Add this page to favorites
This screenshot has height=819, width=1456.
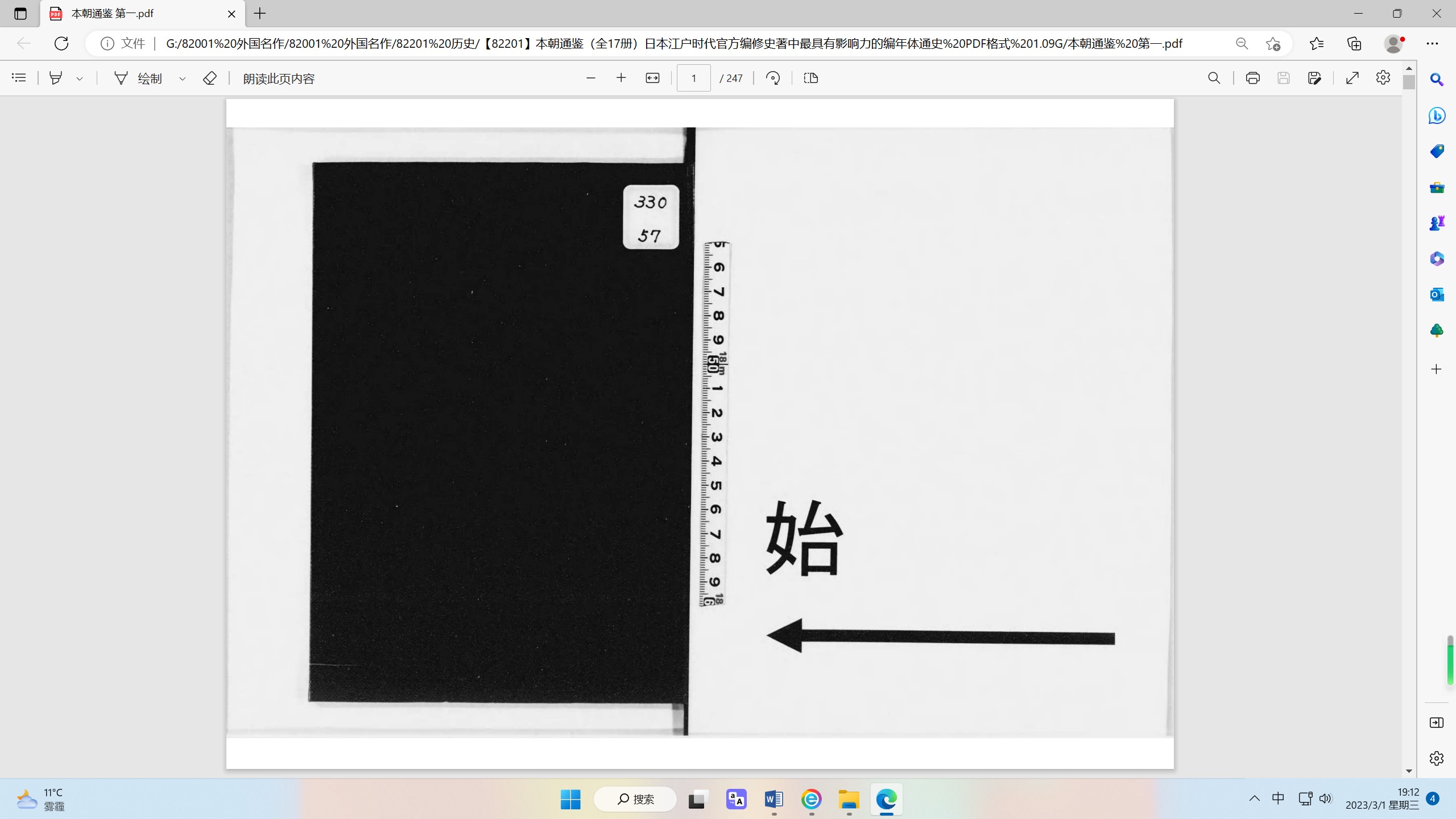[1273, 44]
